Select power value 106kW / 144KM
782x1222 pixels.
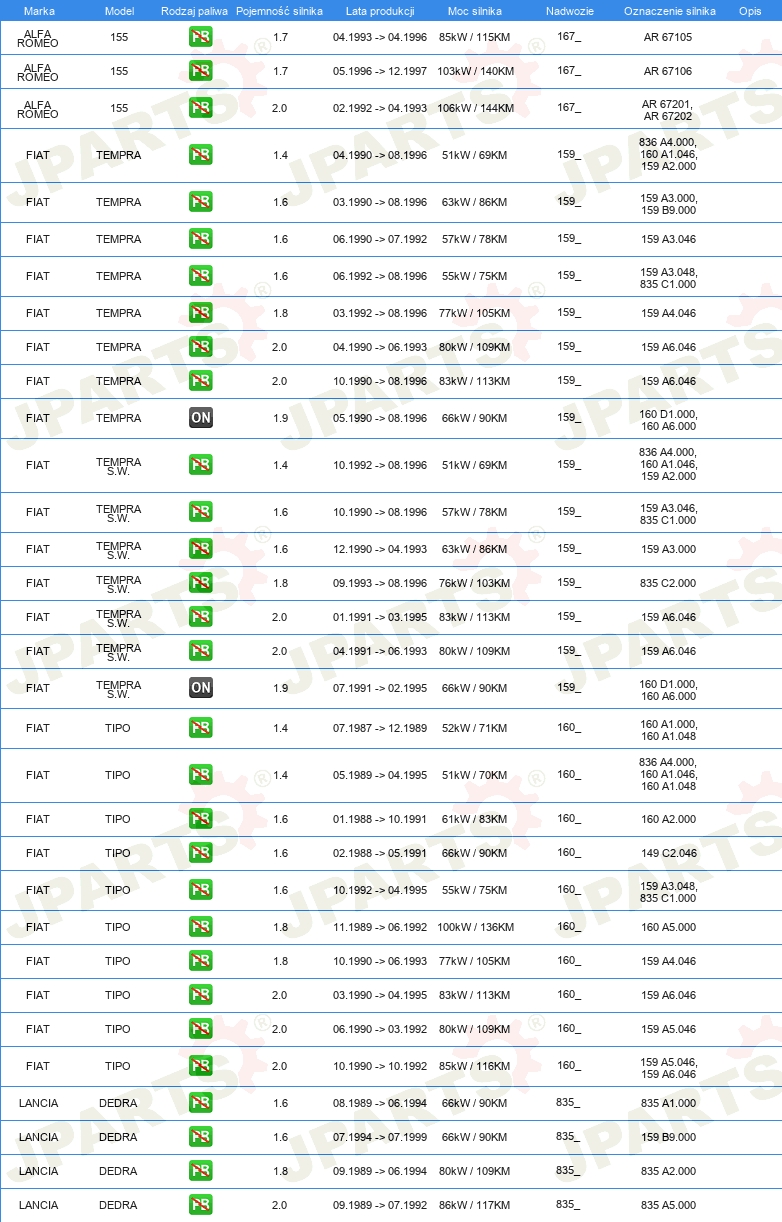(x=475, y=108)
